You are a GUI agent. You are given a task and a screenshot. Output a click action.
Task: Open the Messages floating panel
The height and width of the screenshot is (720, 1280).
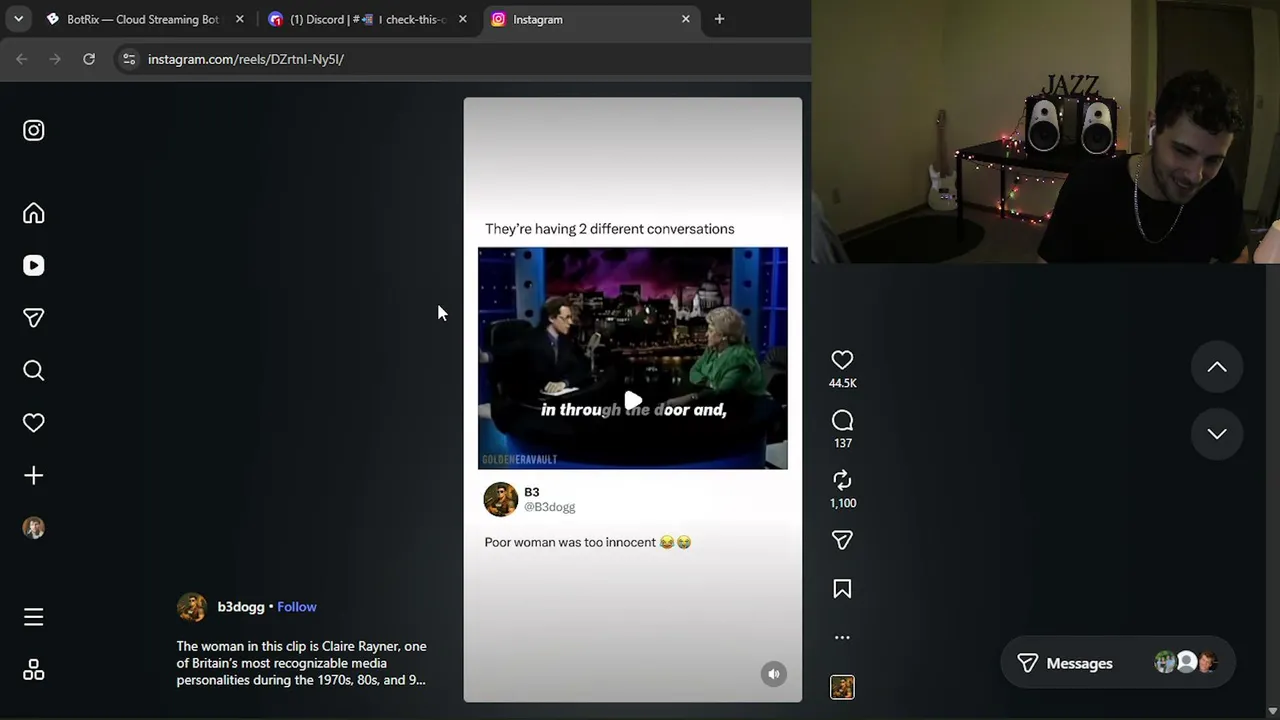pos(1118,663)
